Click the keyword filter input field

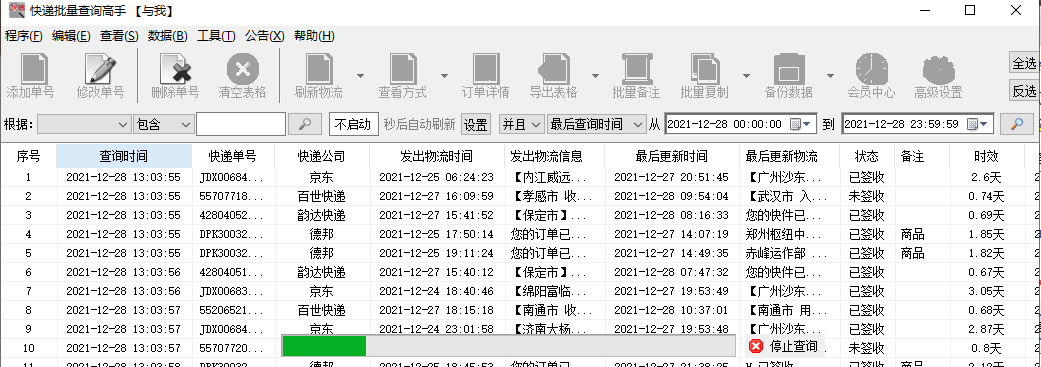tap(241, 124)
